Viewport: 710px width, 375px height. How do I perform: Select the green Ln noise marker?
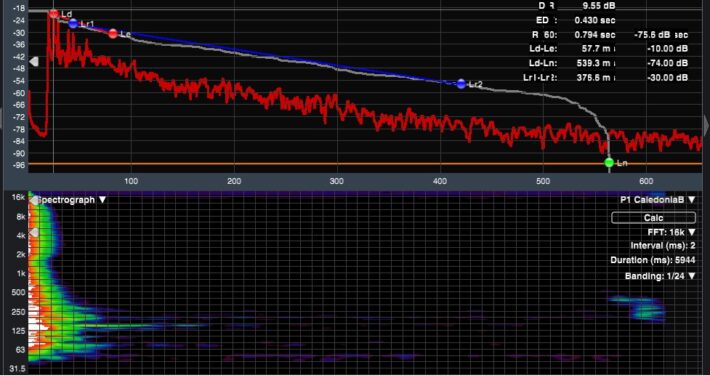click(x=609, y=163)
